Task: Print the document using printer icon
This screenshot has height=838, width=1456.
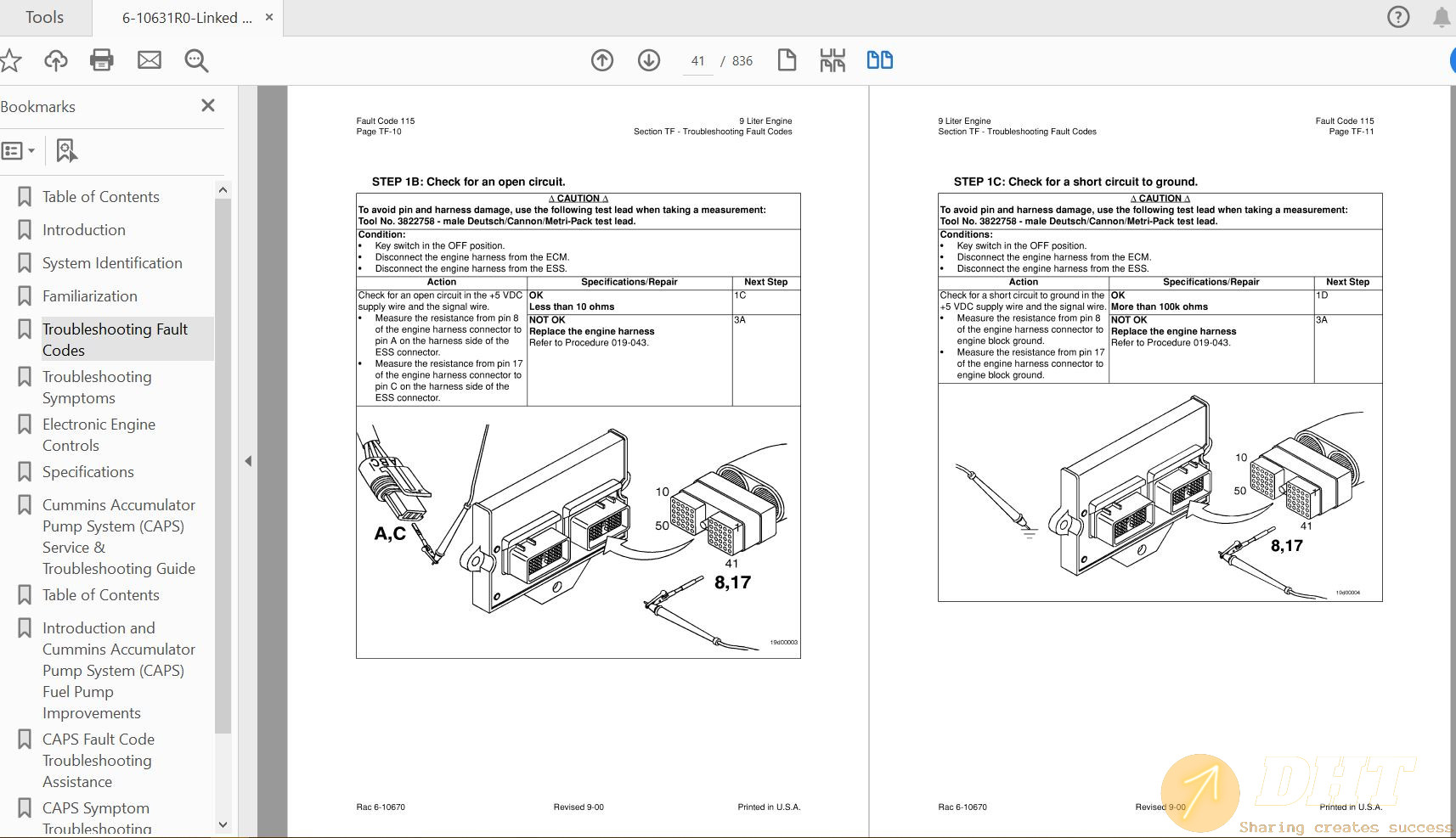Action: [x=102, y=60]
